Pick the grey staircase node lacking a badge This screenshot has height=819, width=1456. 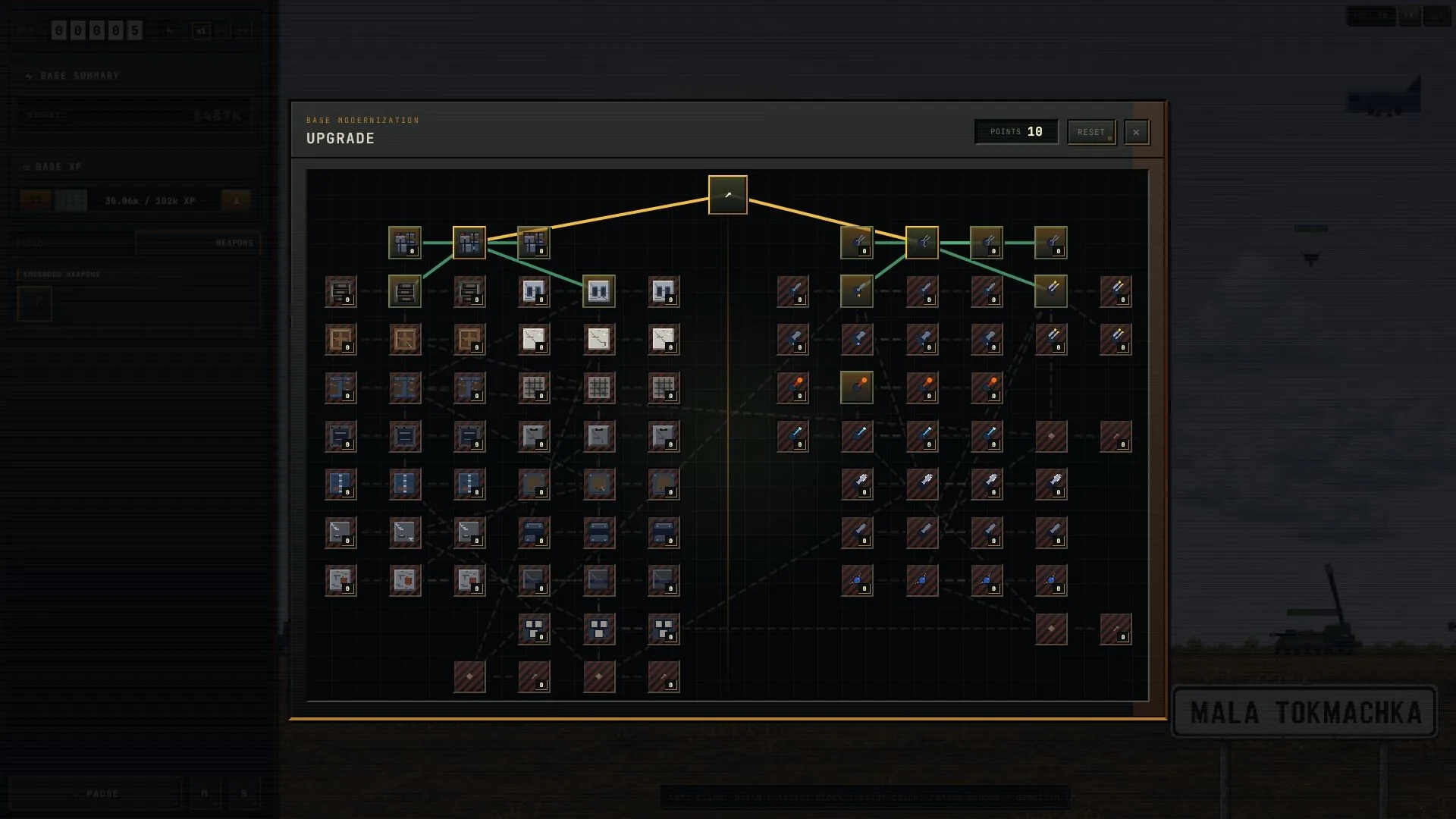click(405, 532)
